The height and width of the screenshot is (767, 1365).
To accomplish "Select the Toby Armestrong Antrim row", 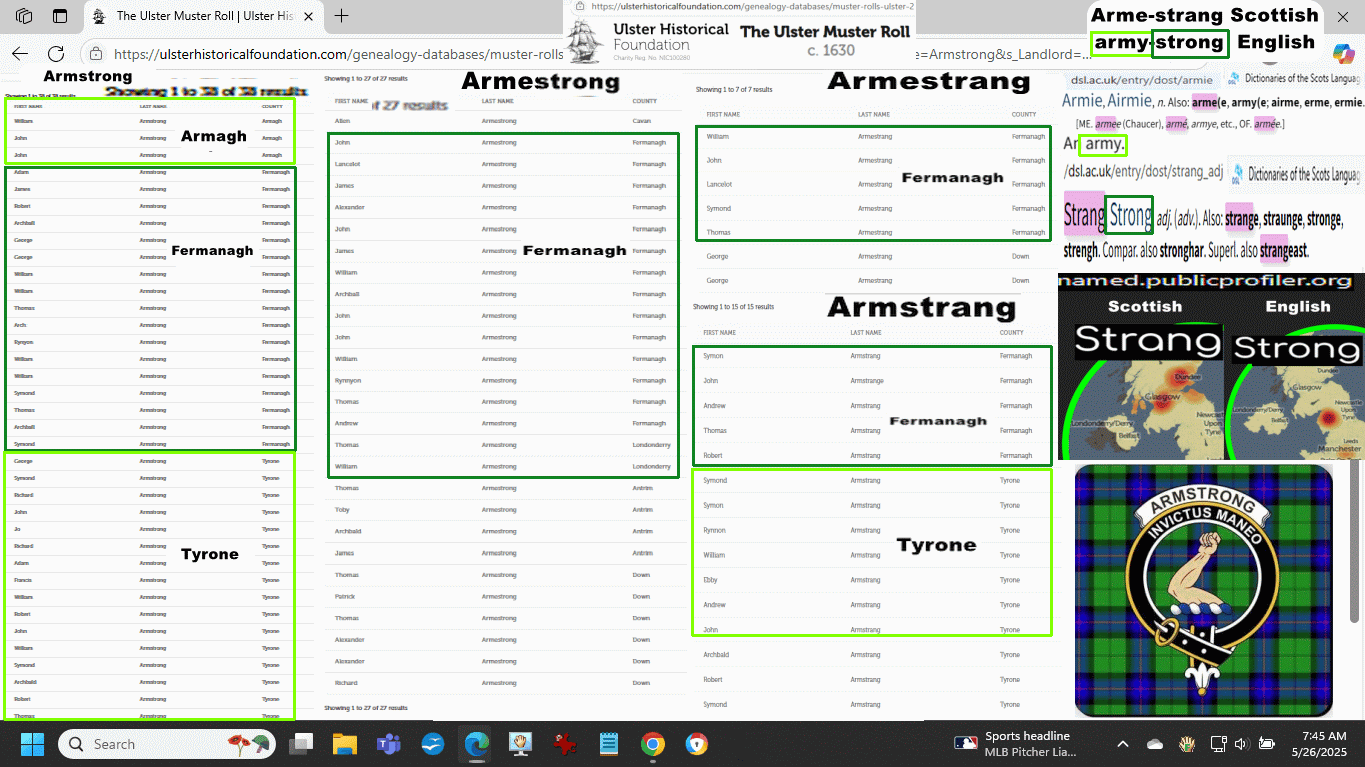I will pos(503,510).
